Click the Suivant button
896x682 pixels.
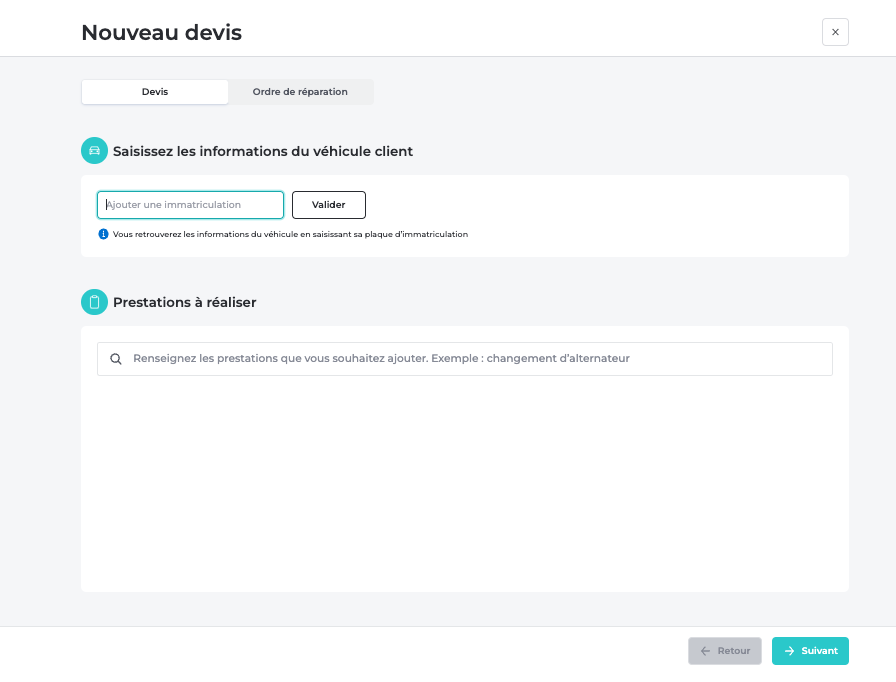pyautogui.click(x=810, y=651)
